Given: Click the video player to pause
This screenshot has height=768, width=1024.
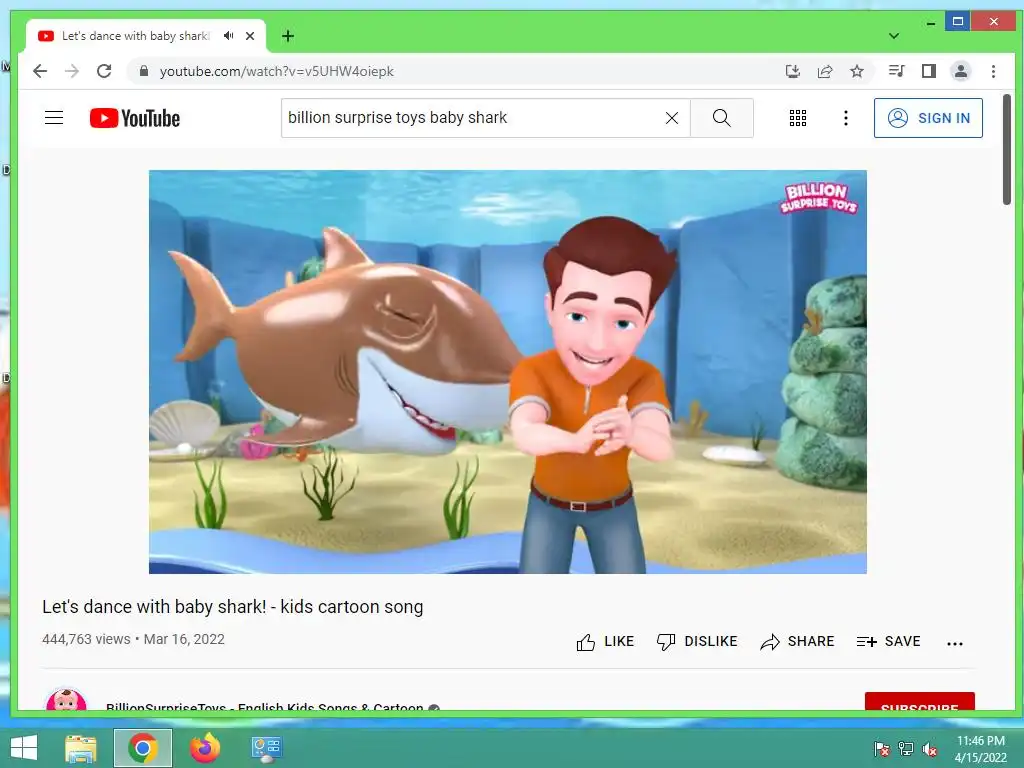Looking at the screenshot, I should pos(507,372).
